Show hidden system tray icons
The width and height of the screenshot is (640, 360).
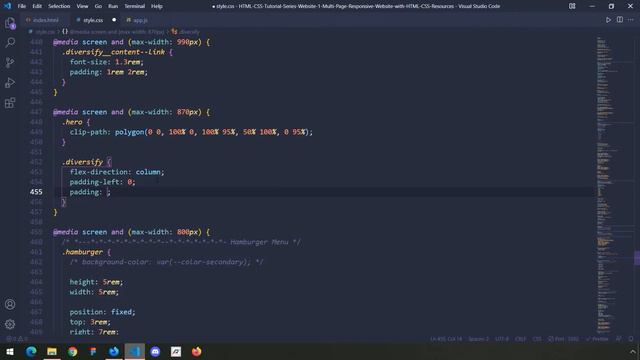(x=633, y=351)
